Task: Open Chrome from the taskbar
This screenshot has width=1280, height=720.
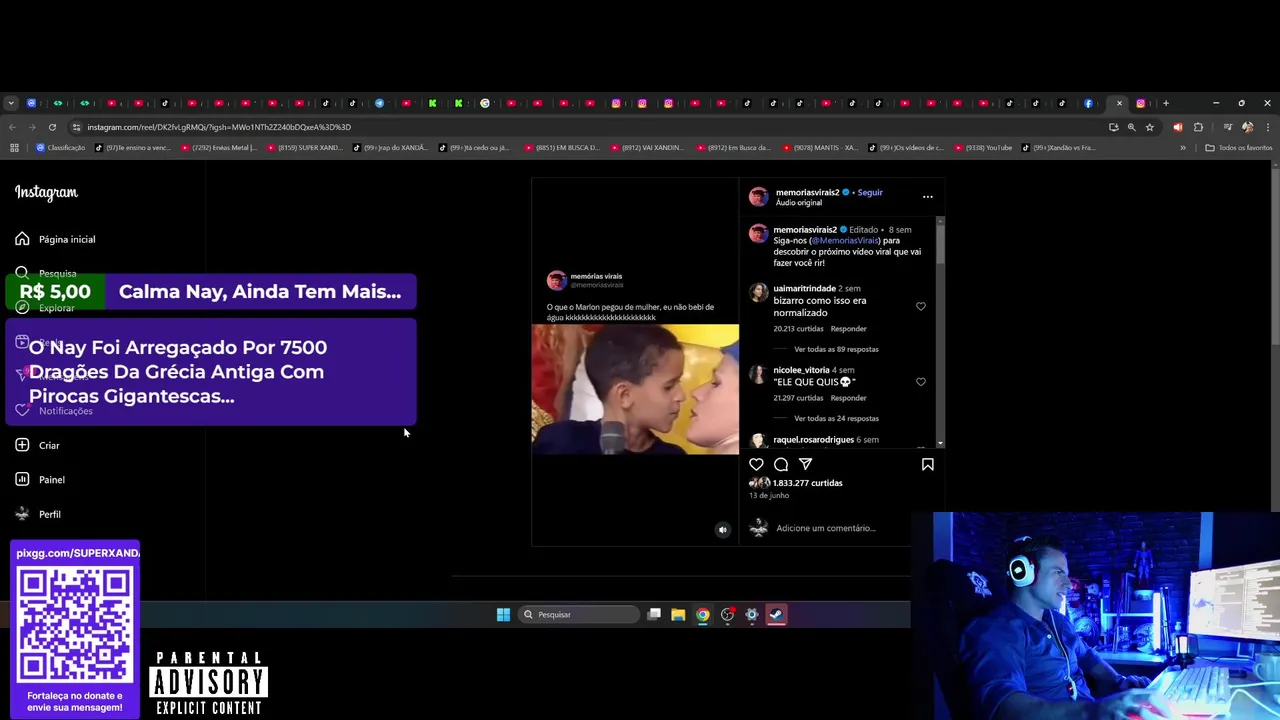Action: point(703,615)
